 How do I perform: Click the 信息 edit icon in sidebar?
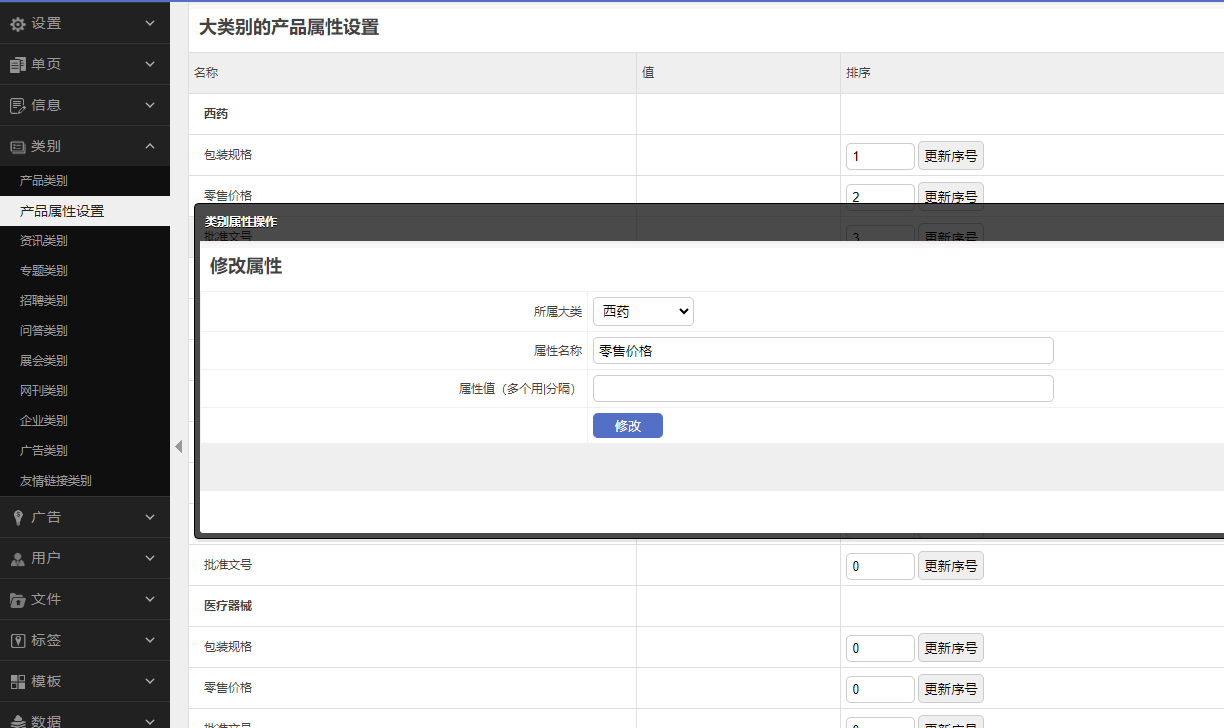[x=17, y=105]
